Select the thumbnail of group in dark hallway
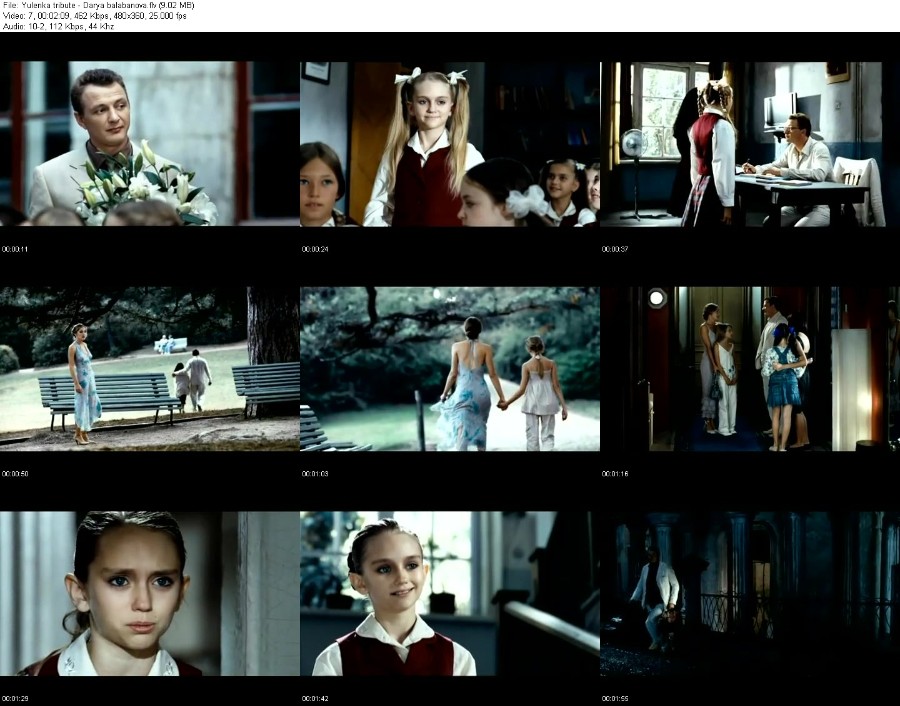Image resolution: width=900 pixels, height=706 pixels. 750,368
